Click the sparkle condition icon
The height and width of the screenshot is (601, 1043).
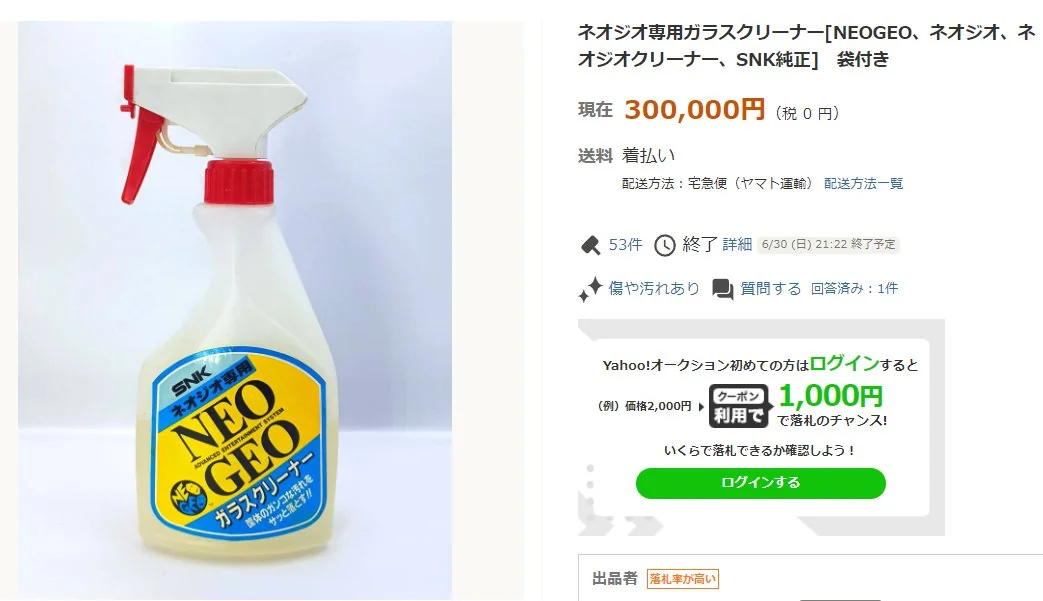590,289
